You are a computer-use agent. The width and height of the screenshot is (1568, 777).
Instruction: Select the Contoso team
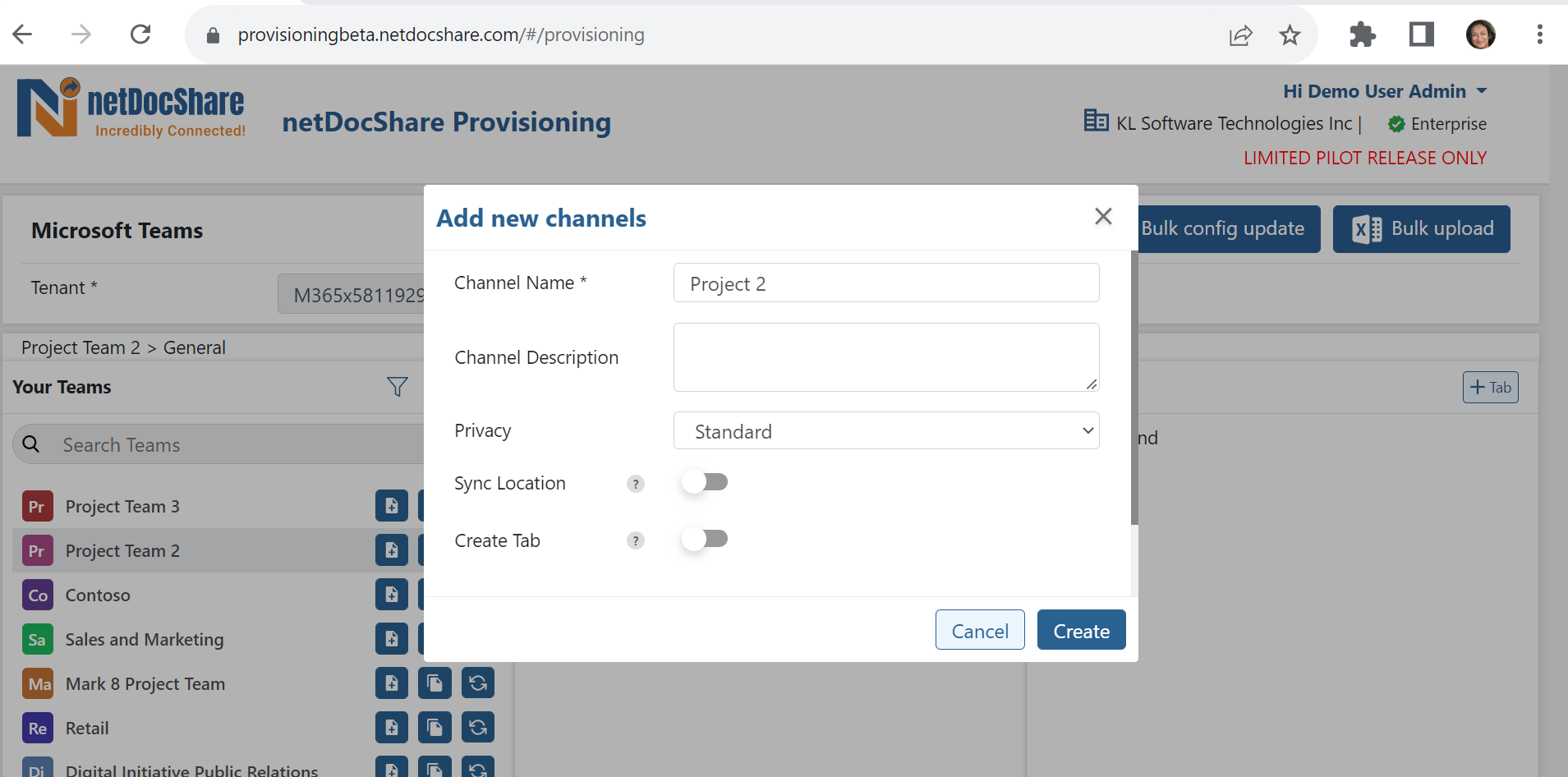[x=98, y=595]
